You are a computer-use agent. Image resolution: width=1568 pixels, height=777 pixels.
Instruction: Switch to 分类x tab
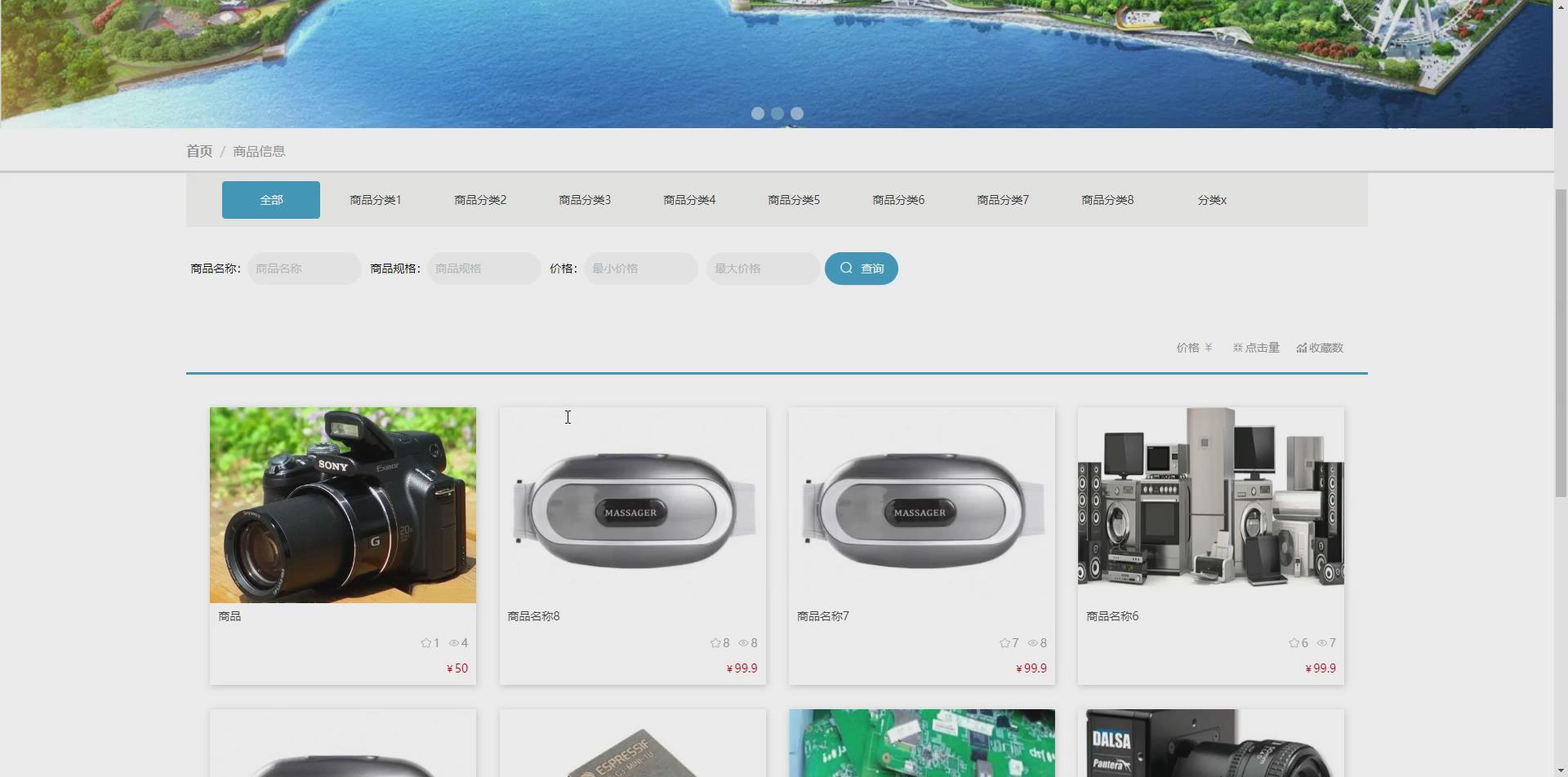click(x=1212, y=200)
